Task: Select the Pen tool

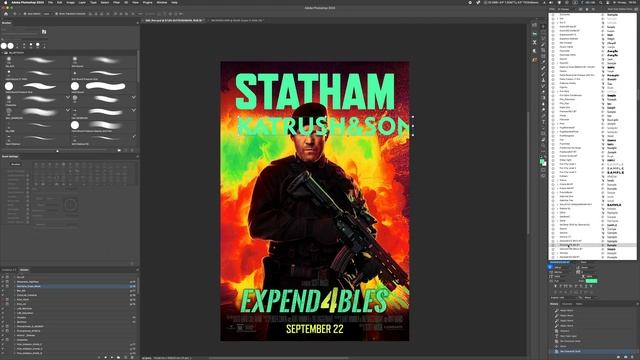Action: (x=543, y=116)
